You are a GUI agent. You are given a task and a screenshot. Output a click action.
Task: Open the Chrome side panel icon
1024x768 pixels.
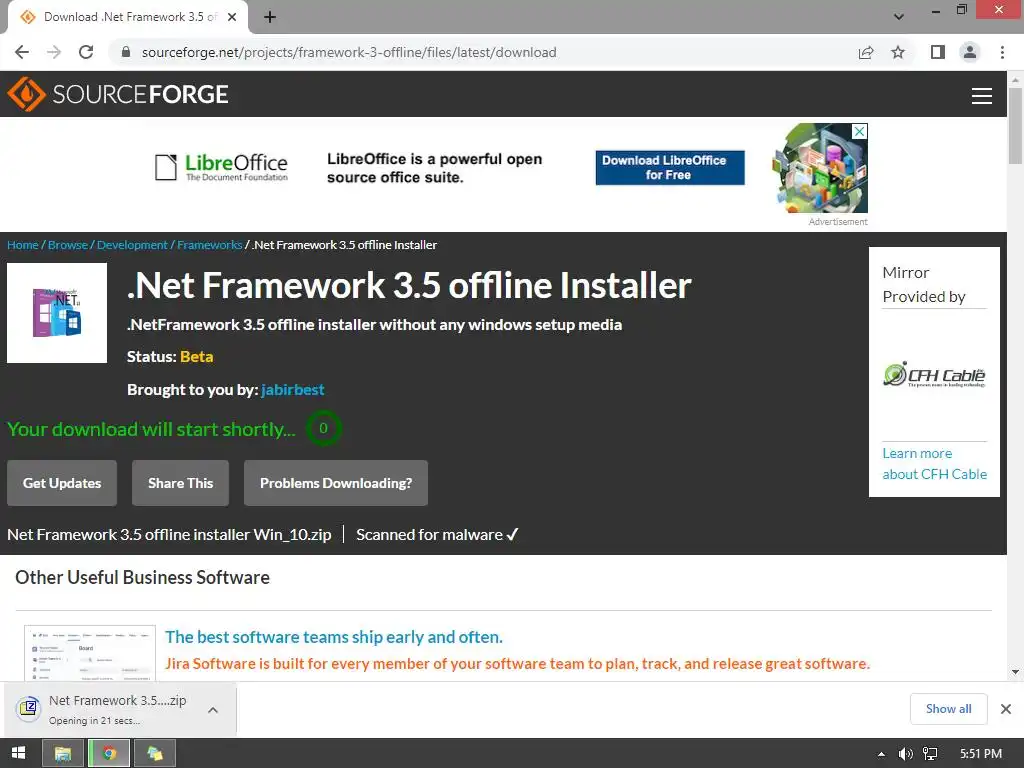938,52
